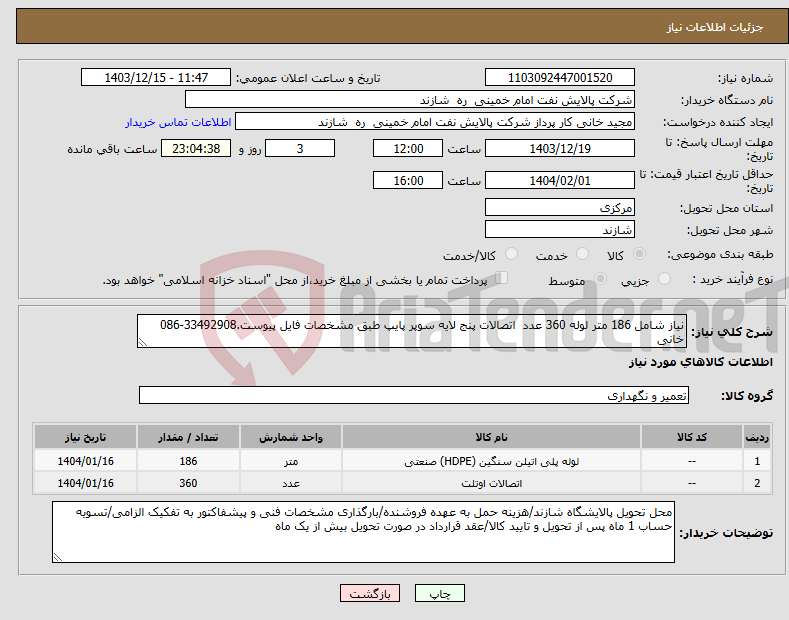
Task: Click the شرح کلی نیاز description text area
Action: [x=412, y=331]
